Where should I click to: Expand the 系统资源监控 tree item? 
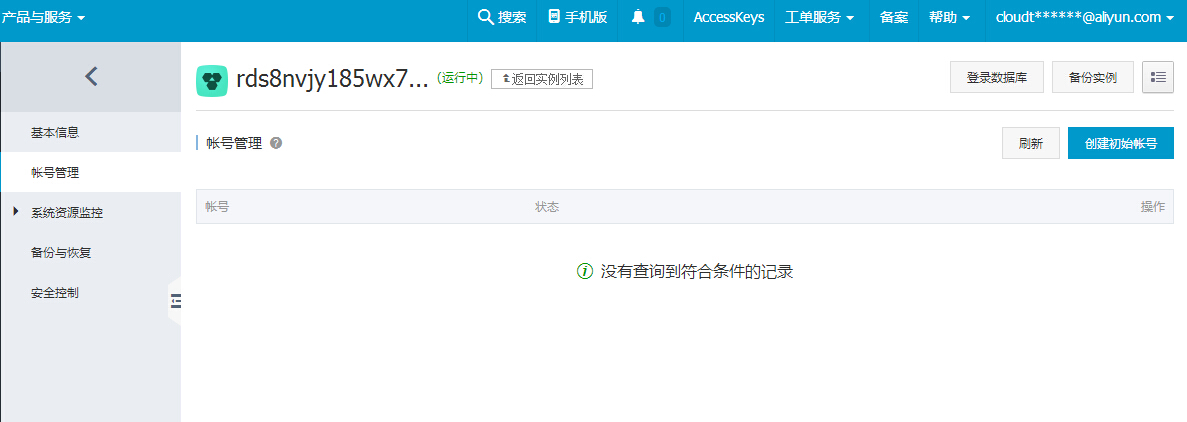(15, 212)
